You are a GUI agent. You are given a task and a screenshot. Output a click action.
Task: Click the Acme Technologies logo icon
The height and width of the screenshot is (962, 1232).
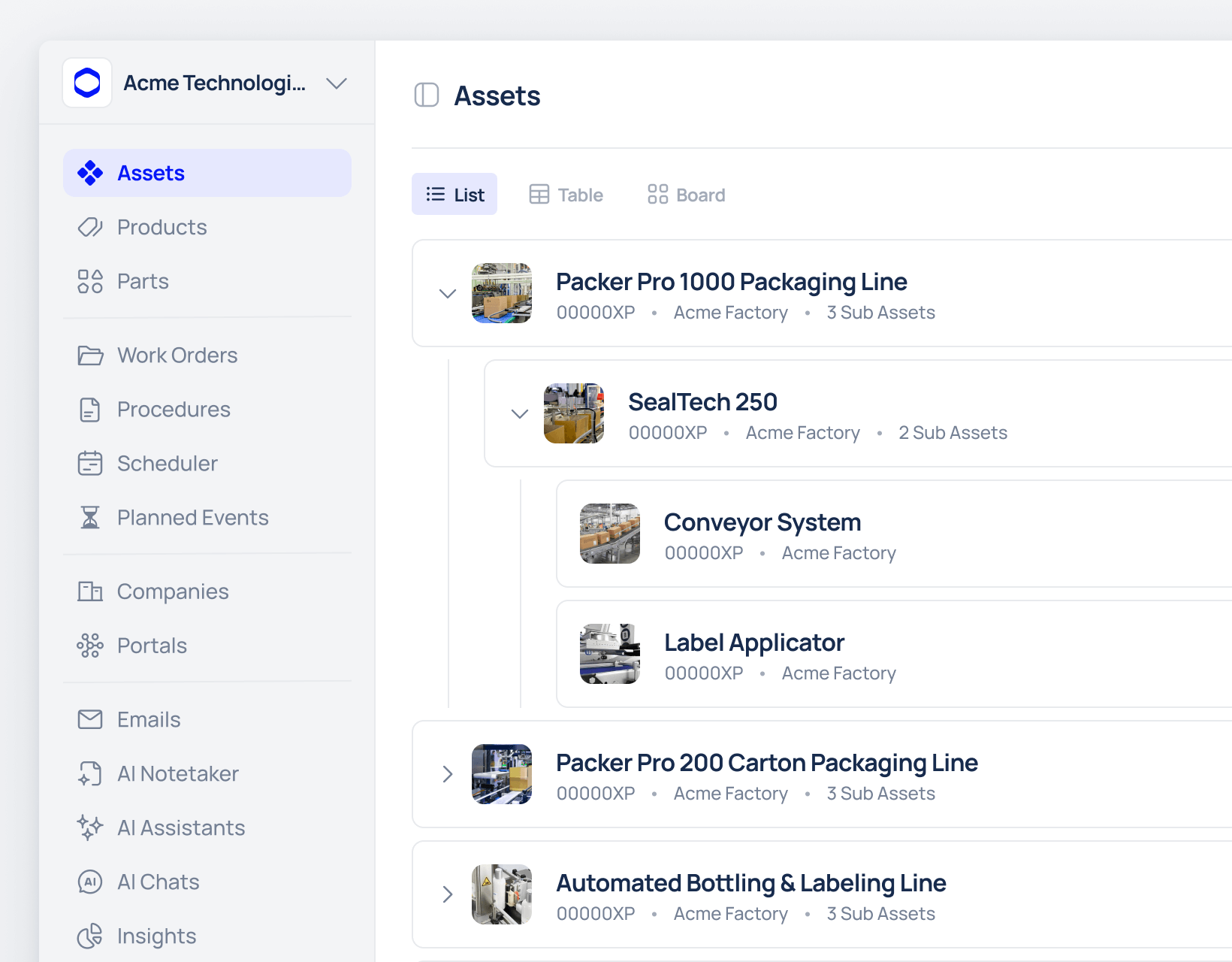pos(87,83)
